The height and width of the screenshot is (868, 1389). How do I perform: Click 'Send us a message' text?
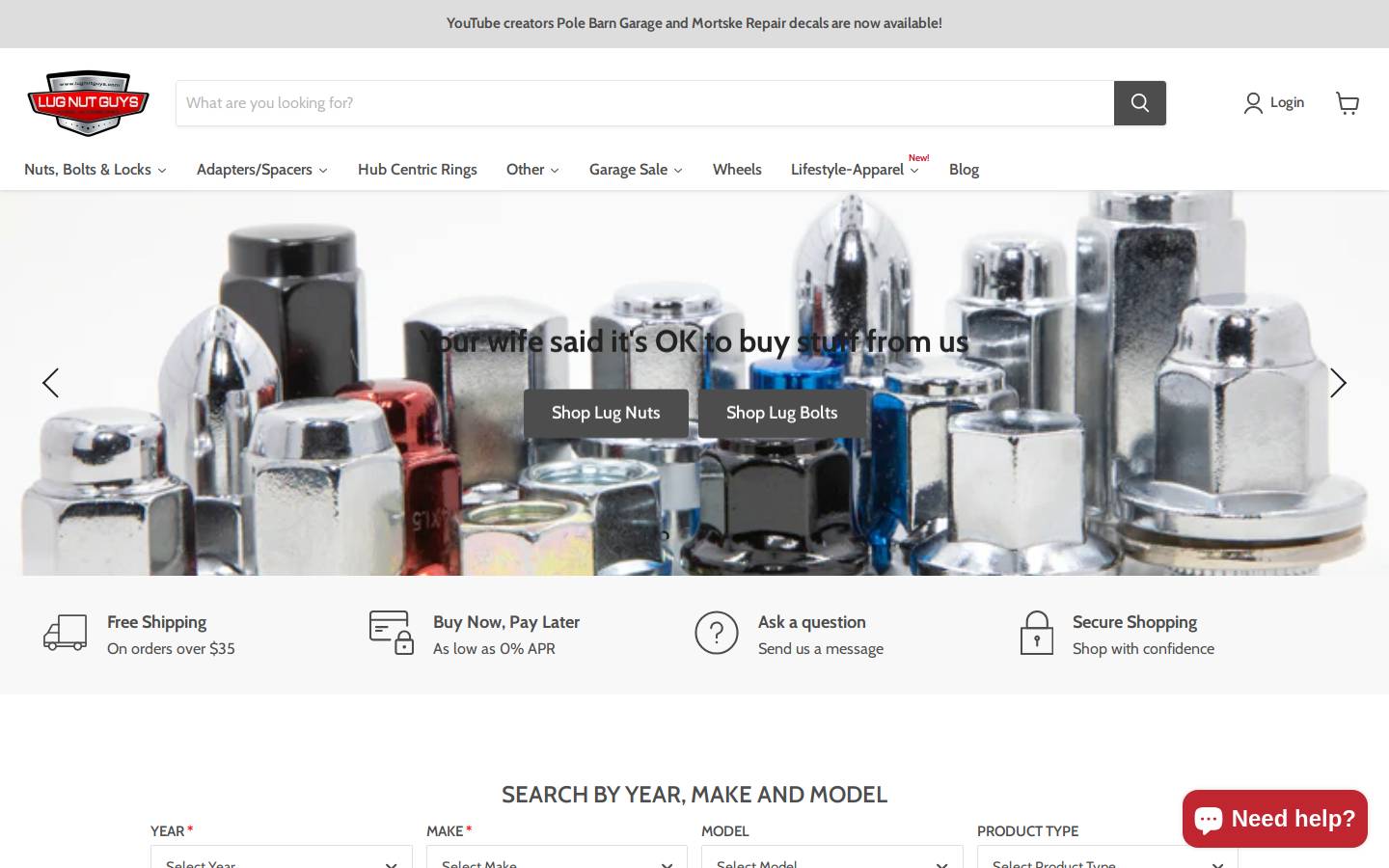pos(821,649)
